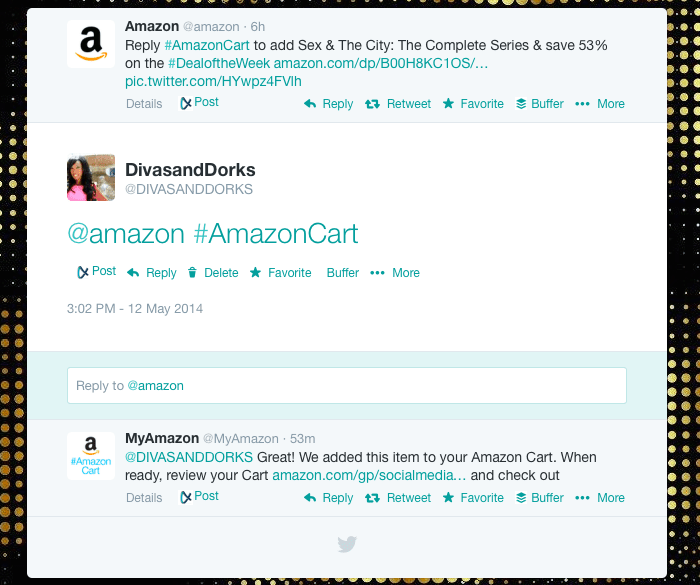700x585 pixels.
Task: Add Amazon's tweet to Buffer
Action: (539, 104)
